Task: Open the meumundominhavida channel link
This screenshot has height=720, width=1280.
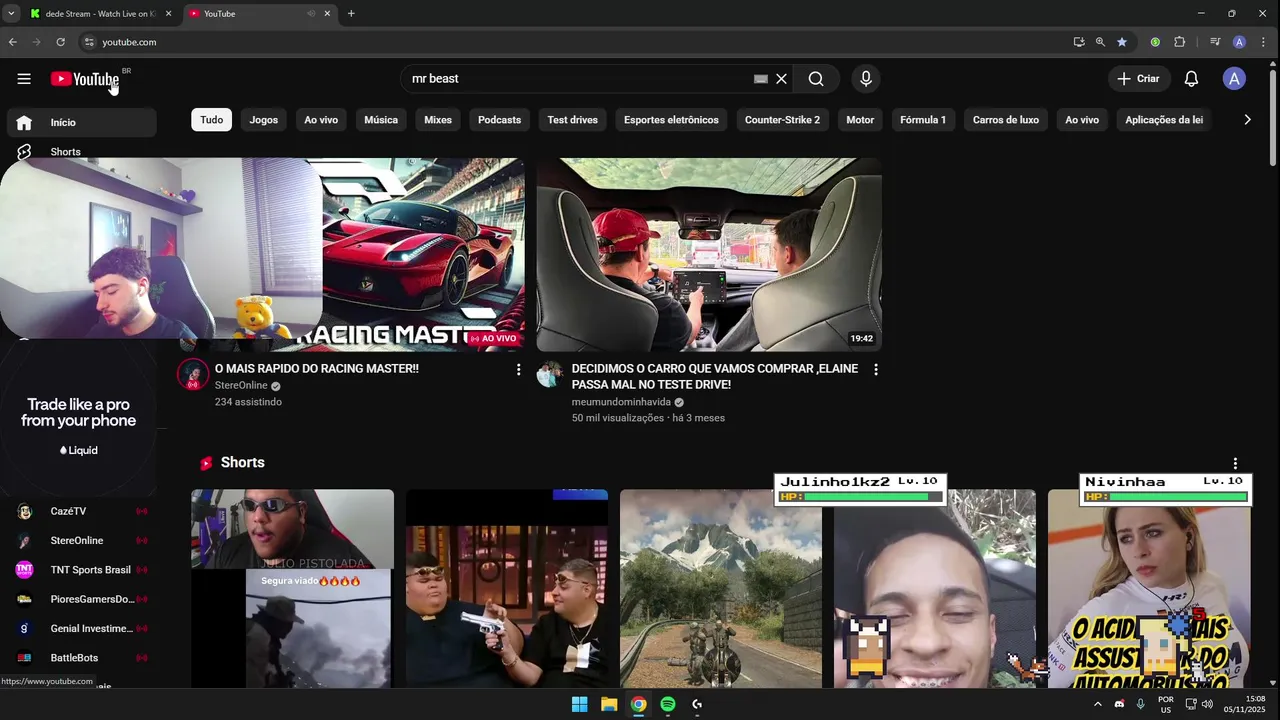Action: pos(621,402)
